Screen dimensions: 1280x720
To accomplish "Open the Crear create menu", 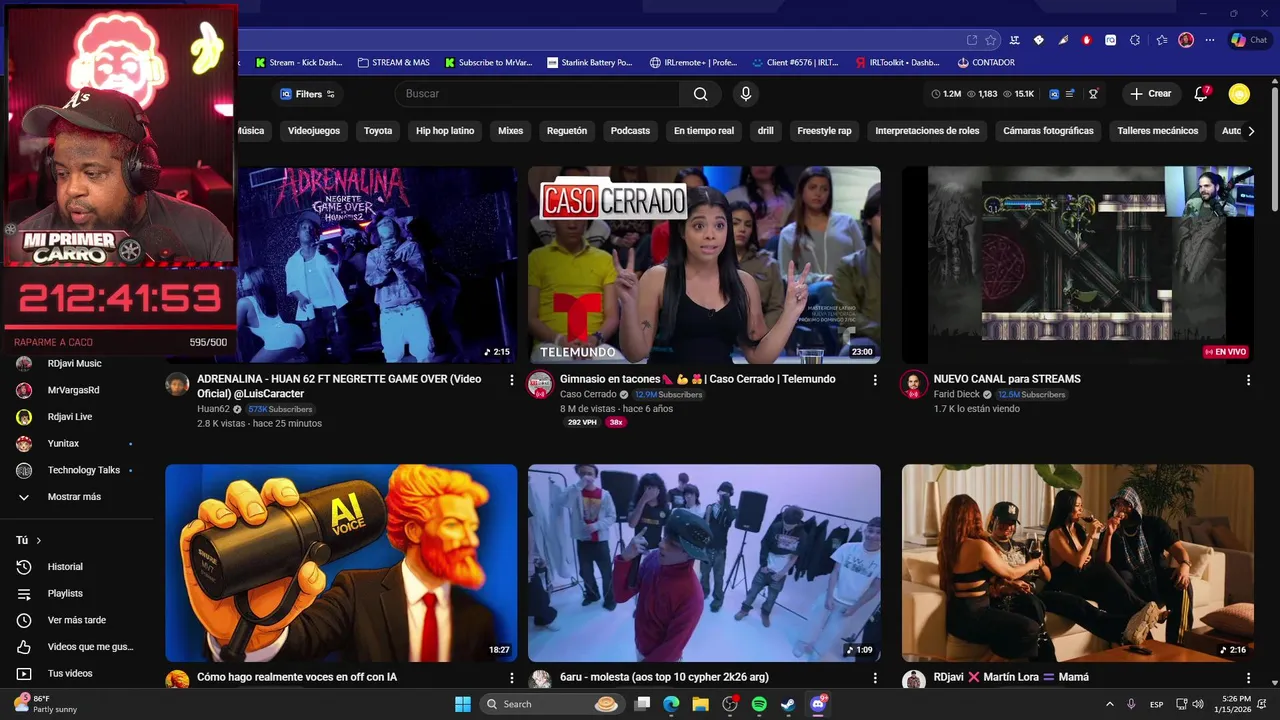I will [x=1150, y=94].
